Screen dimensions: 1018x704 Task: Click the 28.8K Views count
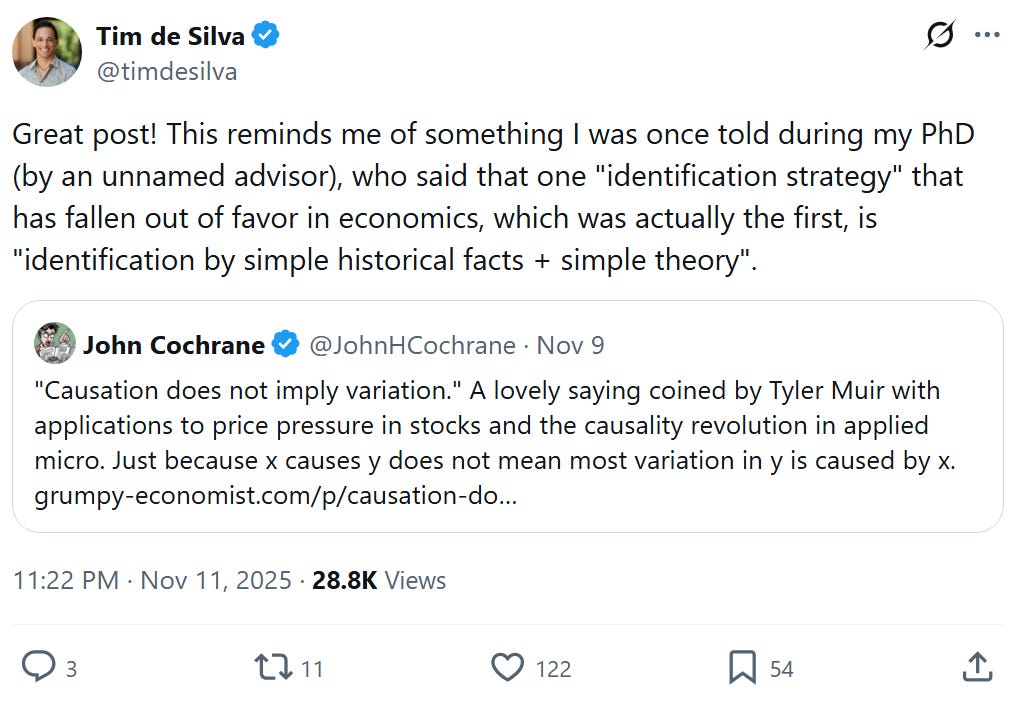(379, 581)
